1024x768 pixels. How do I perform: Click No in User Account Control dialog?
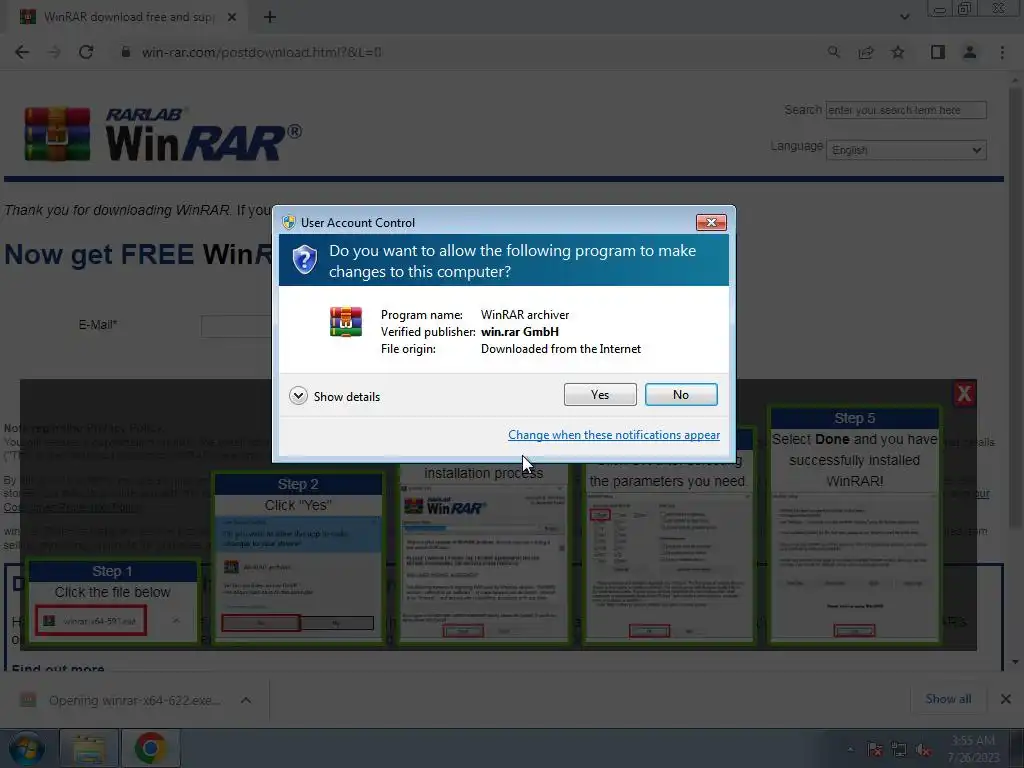680,394
